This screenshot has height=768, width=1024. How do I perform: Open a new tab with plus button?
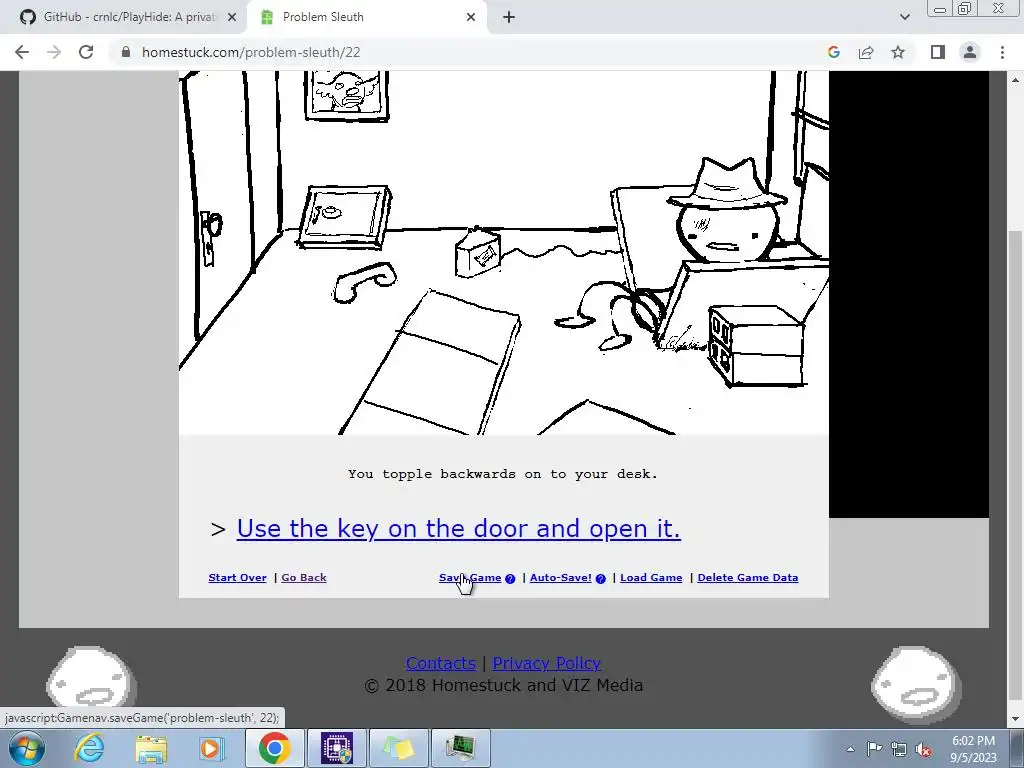(x=509, y=17)
